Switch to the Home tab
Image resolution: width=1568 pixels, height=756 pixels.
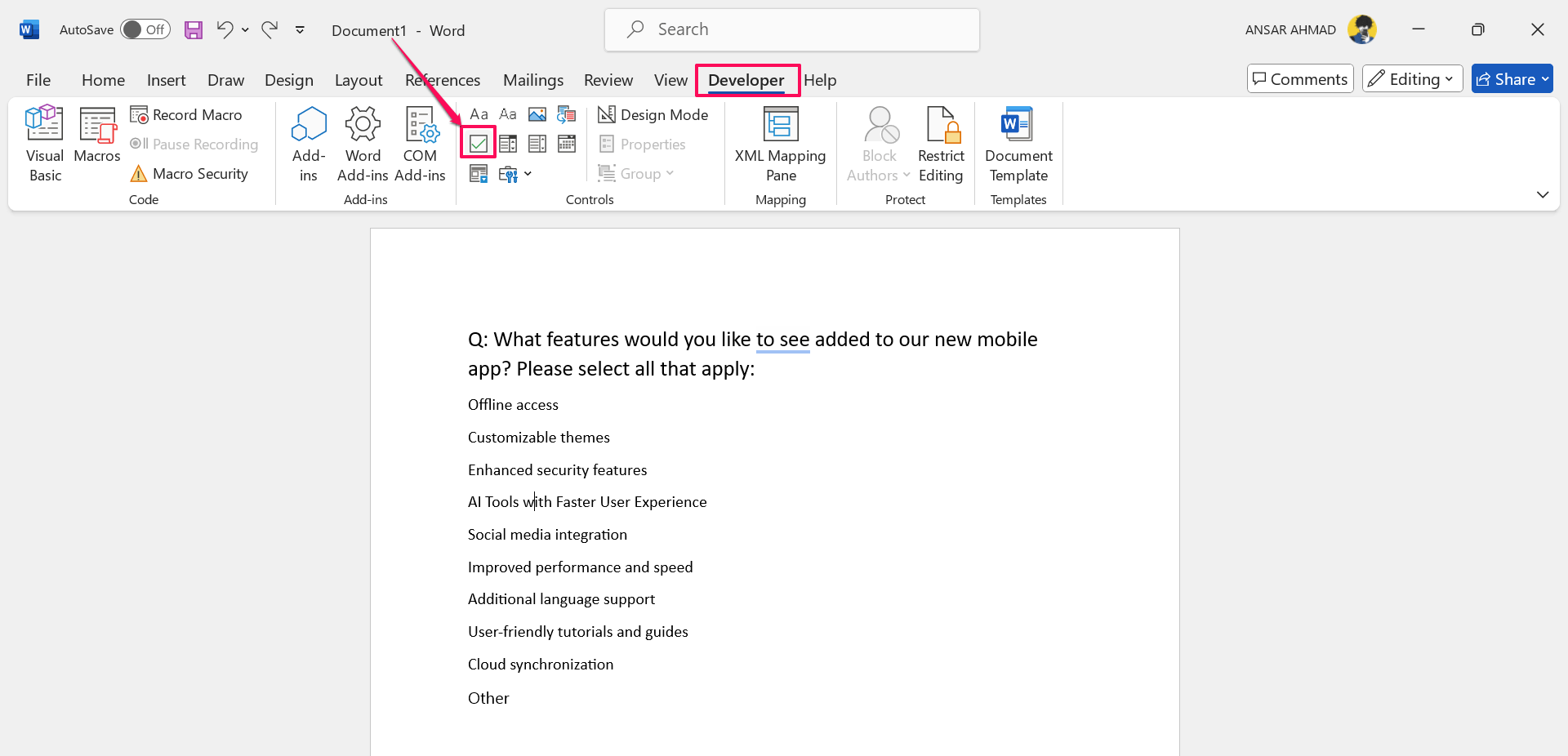(103, 80)
